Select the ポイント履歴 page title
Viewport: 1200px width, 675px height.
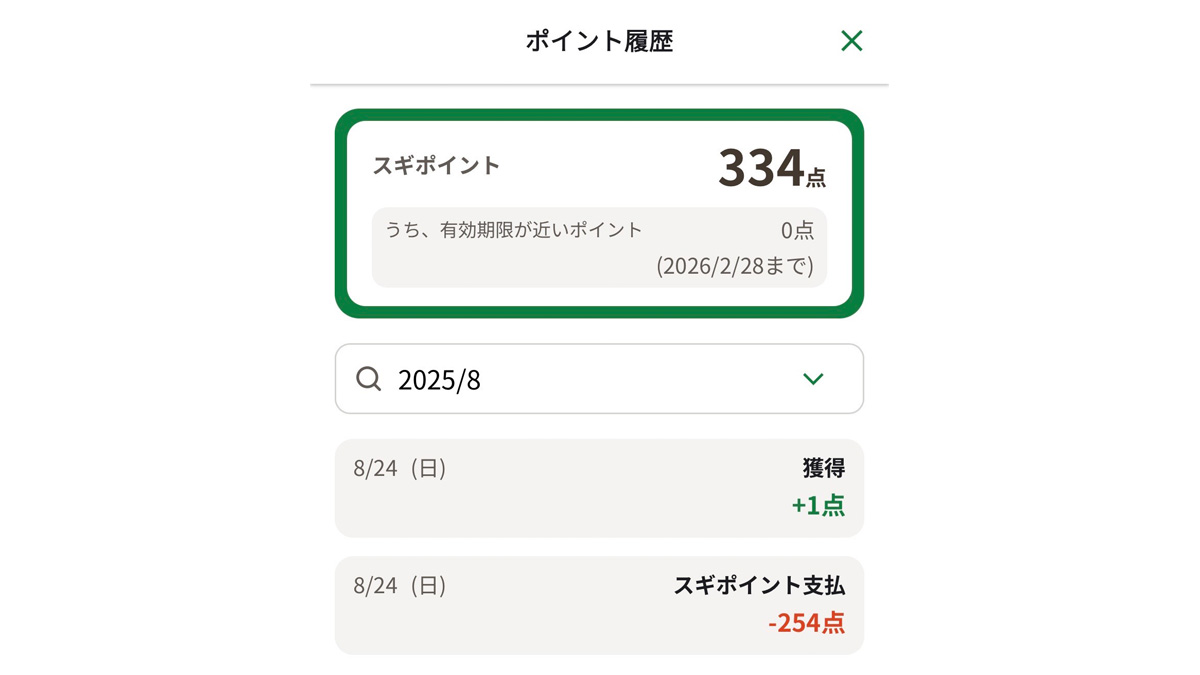[x=599, y=41]
